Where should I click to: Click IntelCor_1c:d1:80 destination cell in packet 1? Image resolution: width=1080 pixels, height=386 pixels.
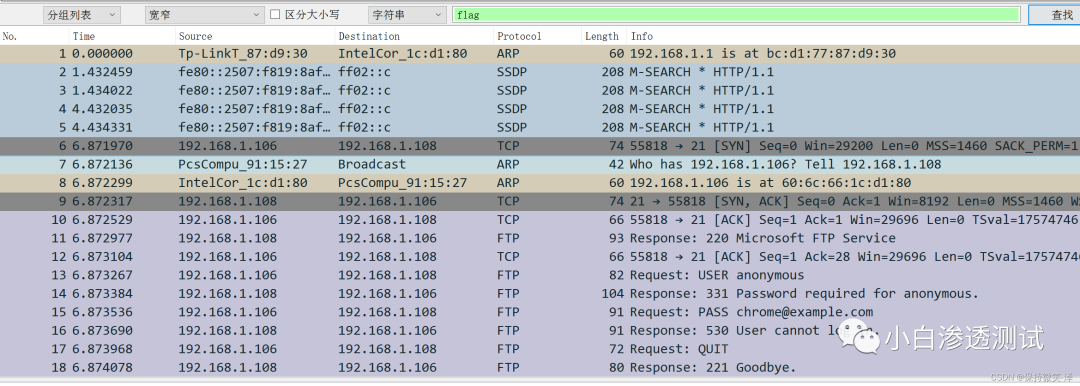[402, 54]
